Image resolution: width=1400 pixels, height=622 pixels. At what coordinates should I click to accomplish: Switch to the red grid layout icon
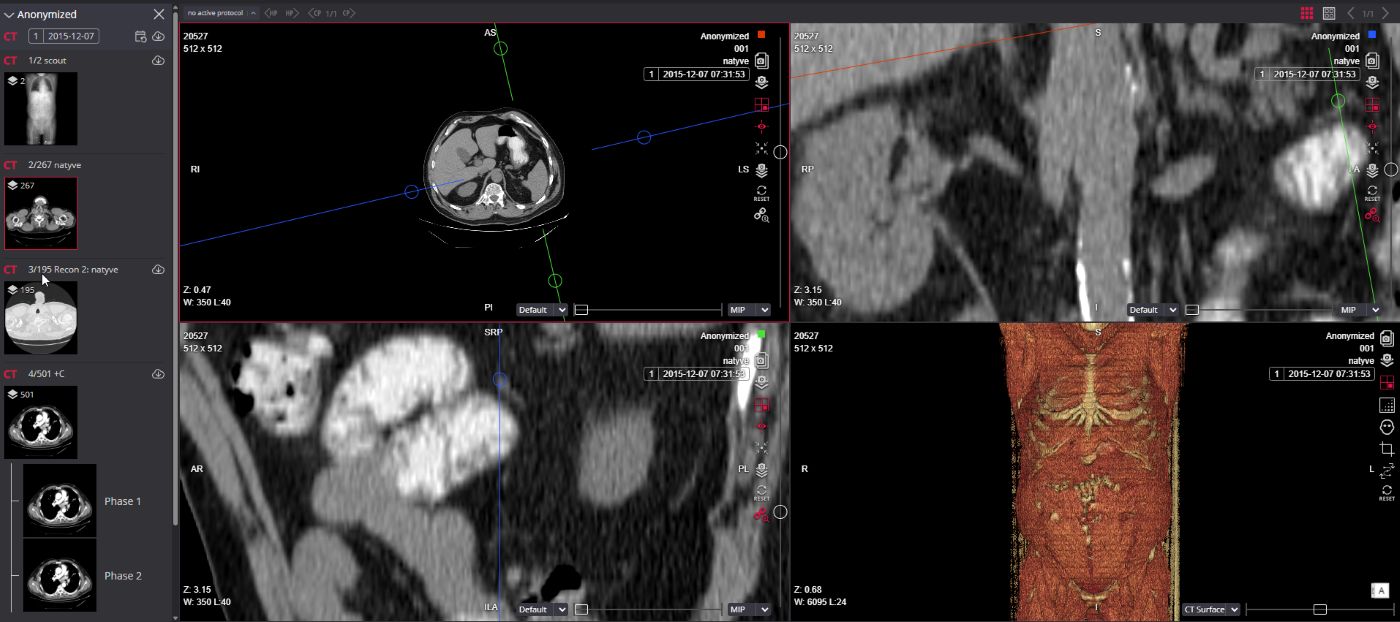click(1307, 13)
